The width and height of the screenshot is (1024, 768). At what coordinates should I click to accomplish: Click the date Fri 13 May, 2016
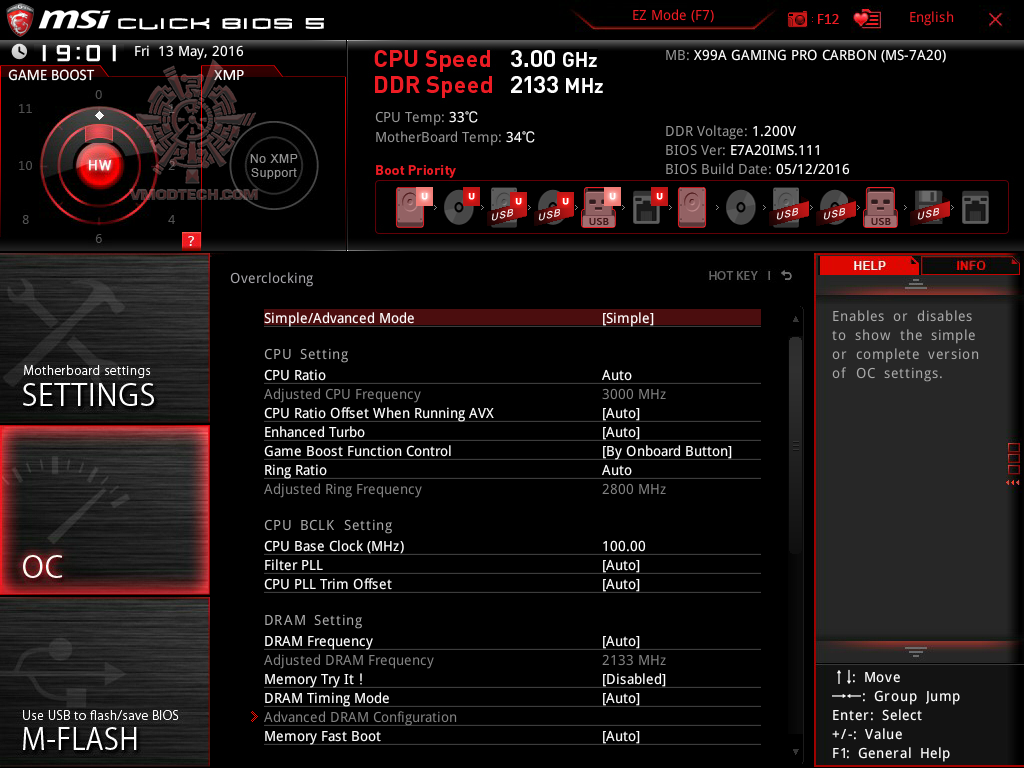point(189,51)
